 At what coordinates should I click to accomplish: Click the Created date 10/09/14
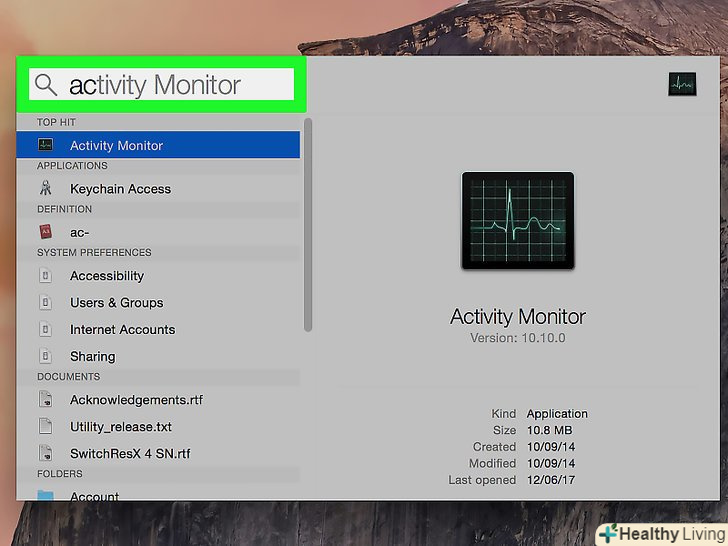pos(551,447)
